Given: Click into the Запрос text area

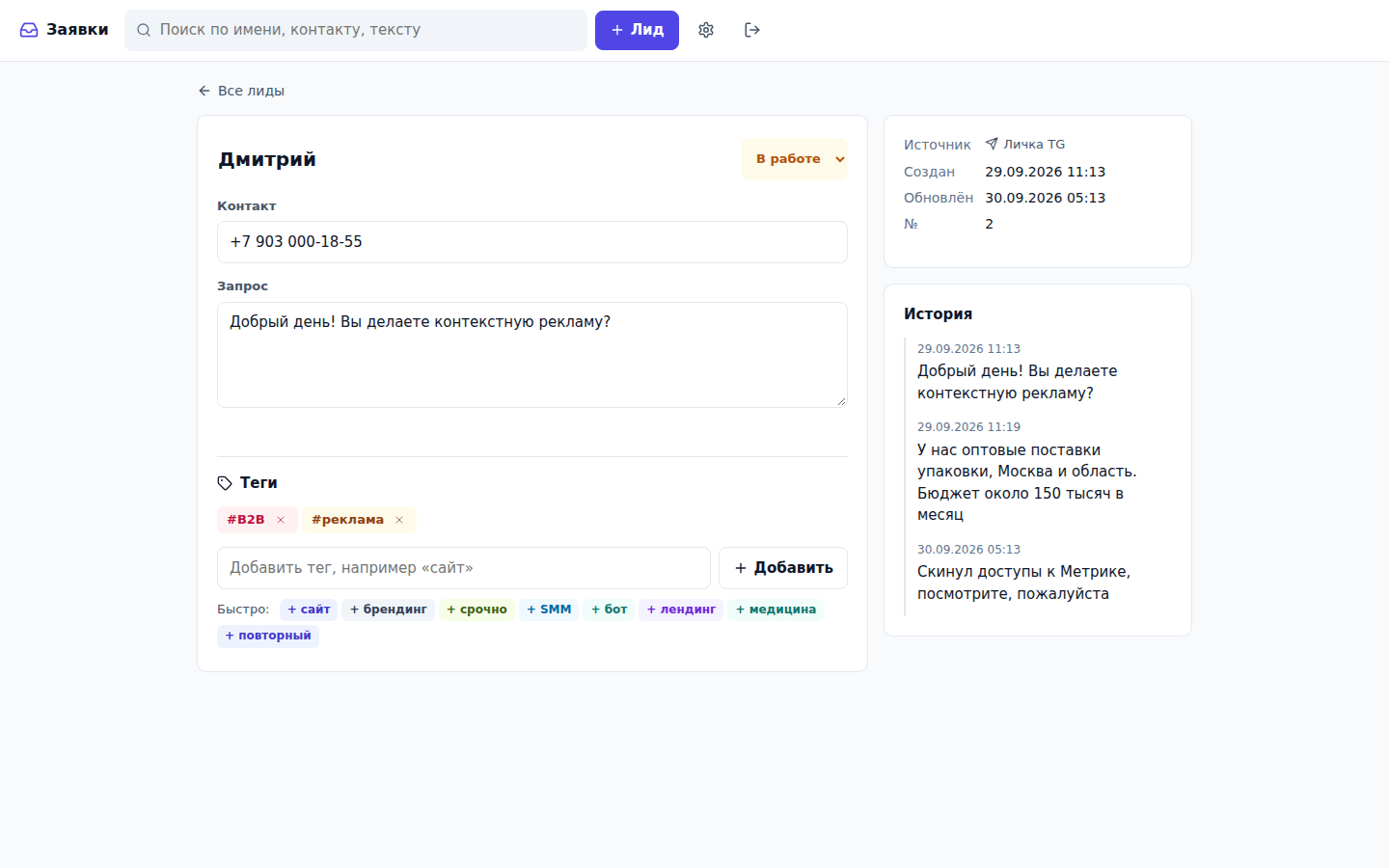Looking at the screenshot, I should 532,355.
